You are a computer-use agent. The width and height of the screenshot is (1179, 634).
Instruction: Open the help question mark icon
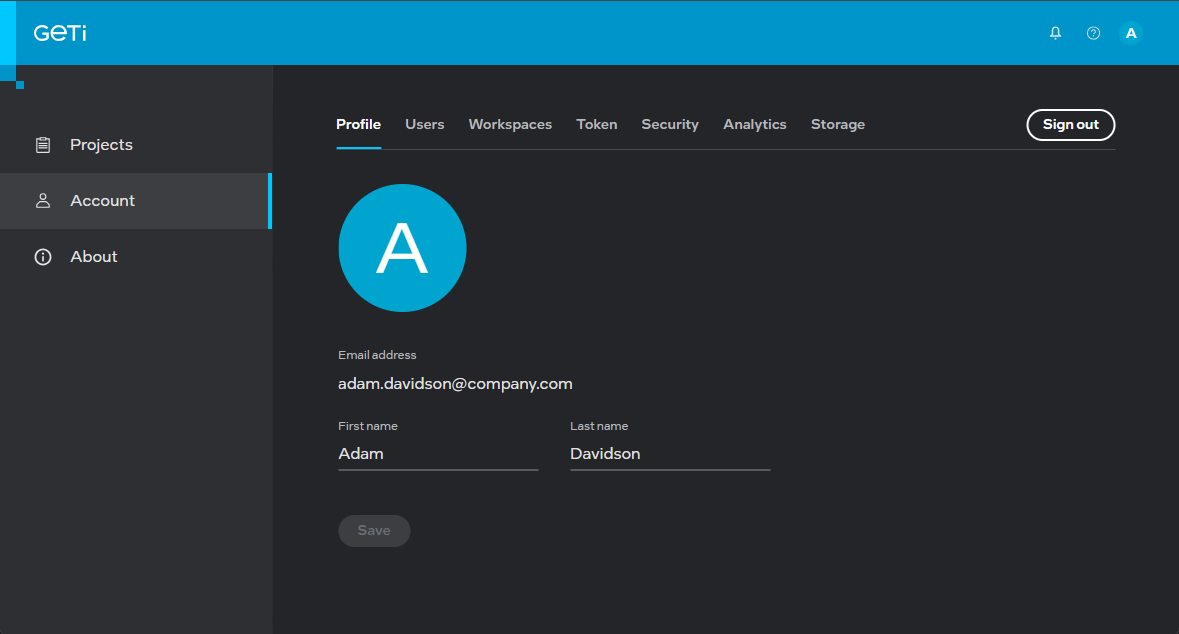pos(1093,33)
